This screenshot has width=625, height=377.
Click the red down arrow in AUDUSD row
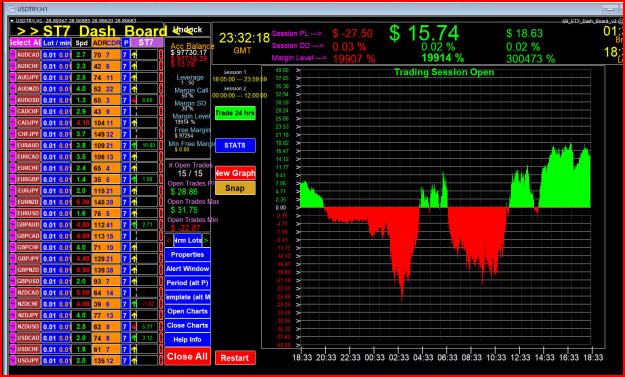(x=134, y=100)
